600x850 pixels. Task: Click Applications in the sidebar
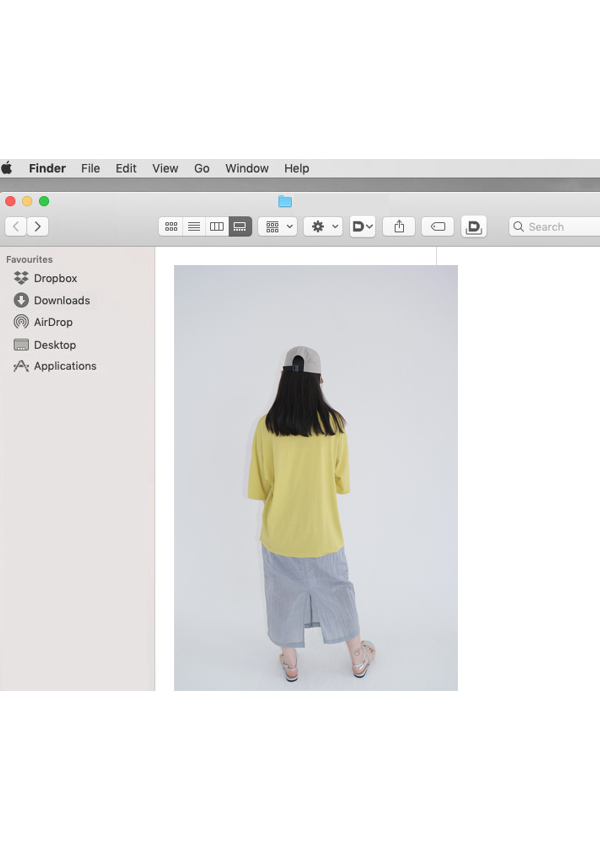pos(65,366)
